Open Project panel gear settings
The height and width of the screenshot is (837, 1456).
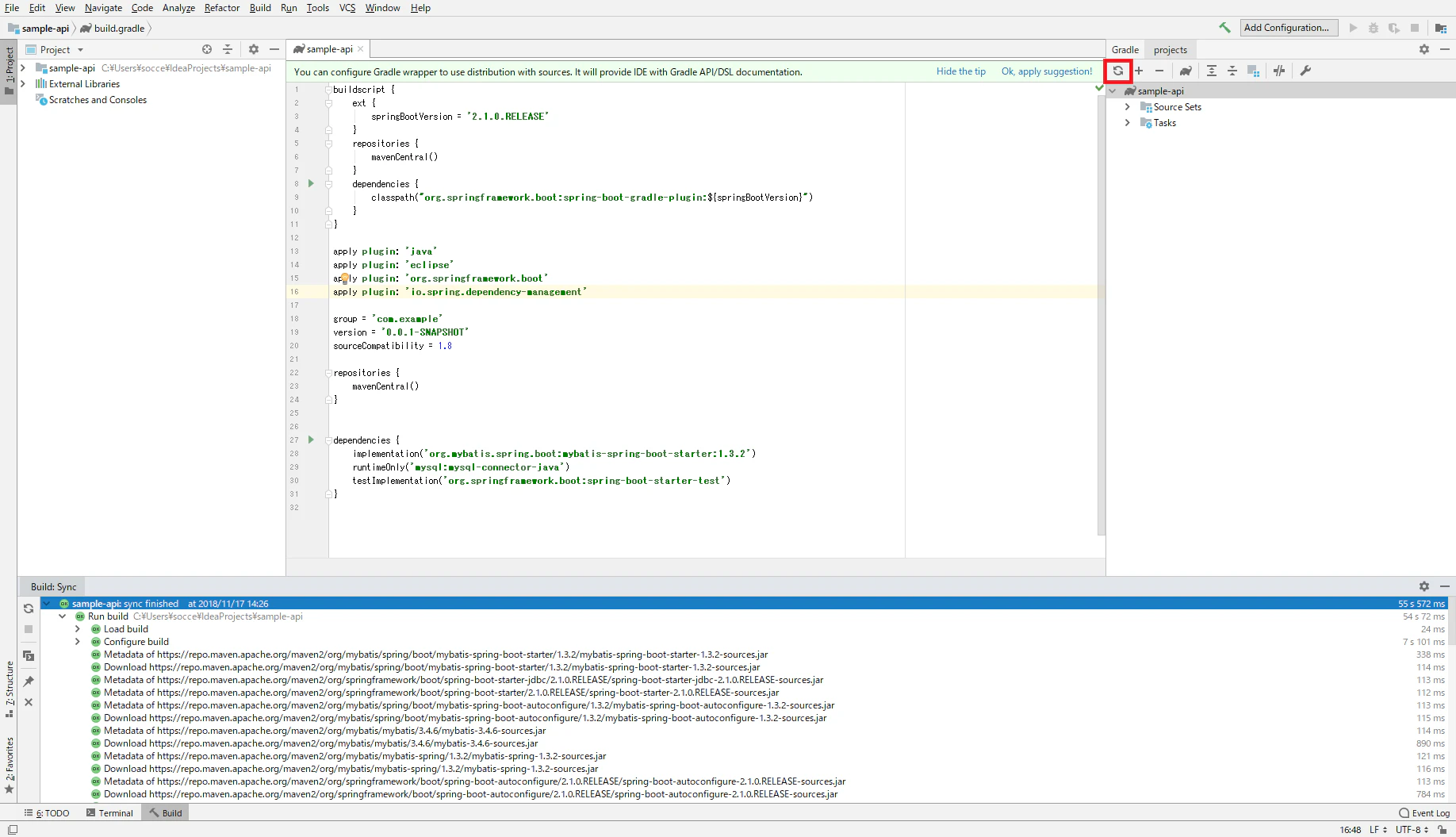pos(254,49)
